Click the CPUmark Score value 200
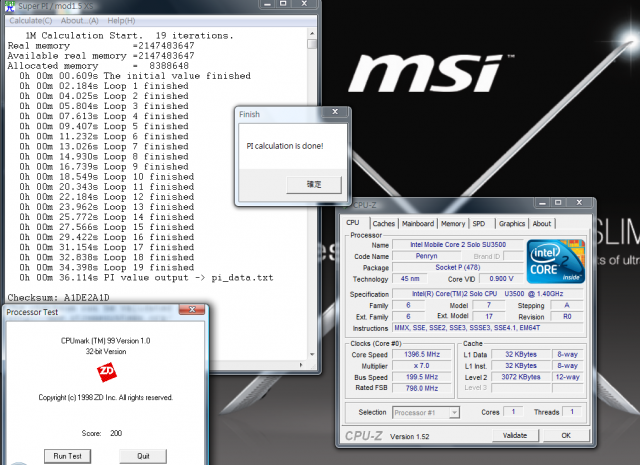Viewport: 640px width, 465px height. pyautogui.click(x=116, y=433)
